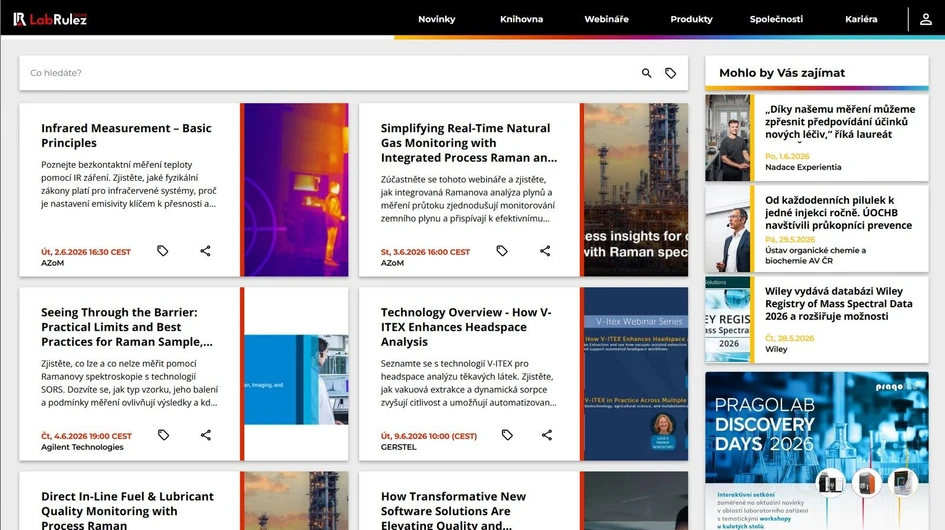Click Wiley Registry article thumbnail
Screen dimensions: 945x530
pos(727,320)
